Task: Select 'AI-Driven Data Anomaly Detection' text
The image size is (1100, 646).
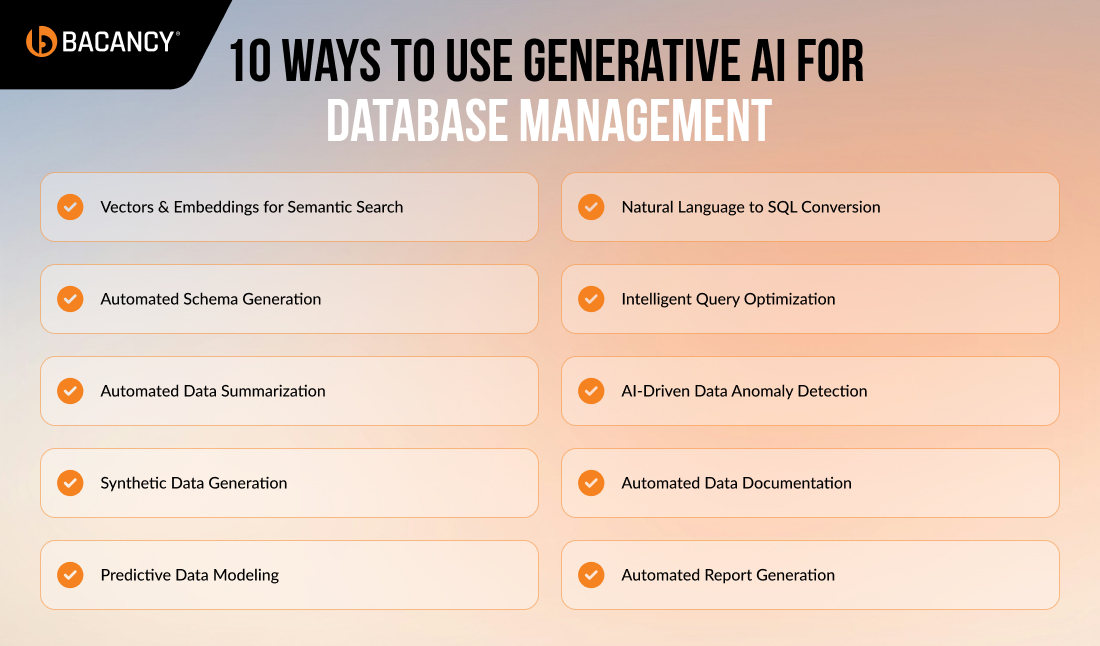Action: point(744,391)
